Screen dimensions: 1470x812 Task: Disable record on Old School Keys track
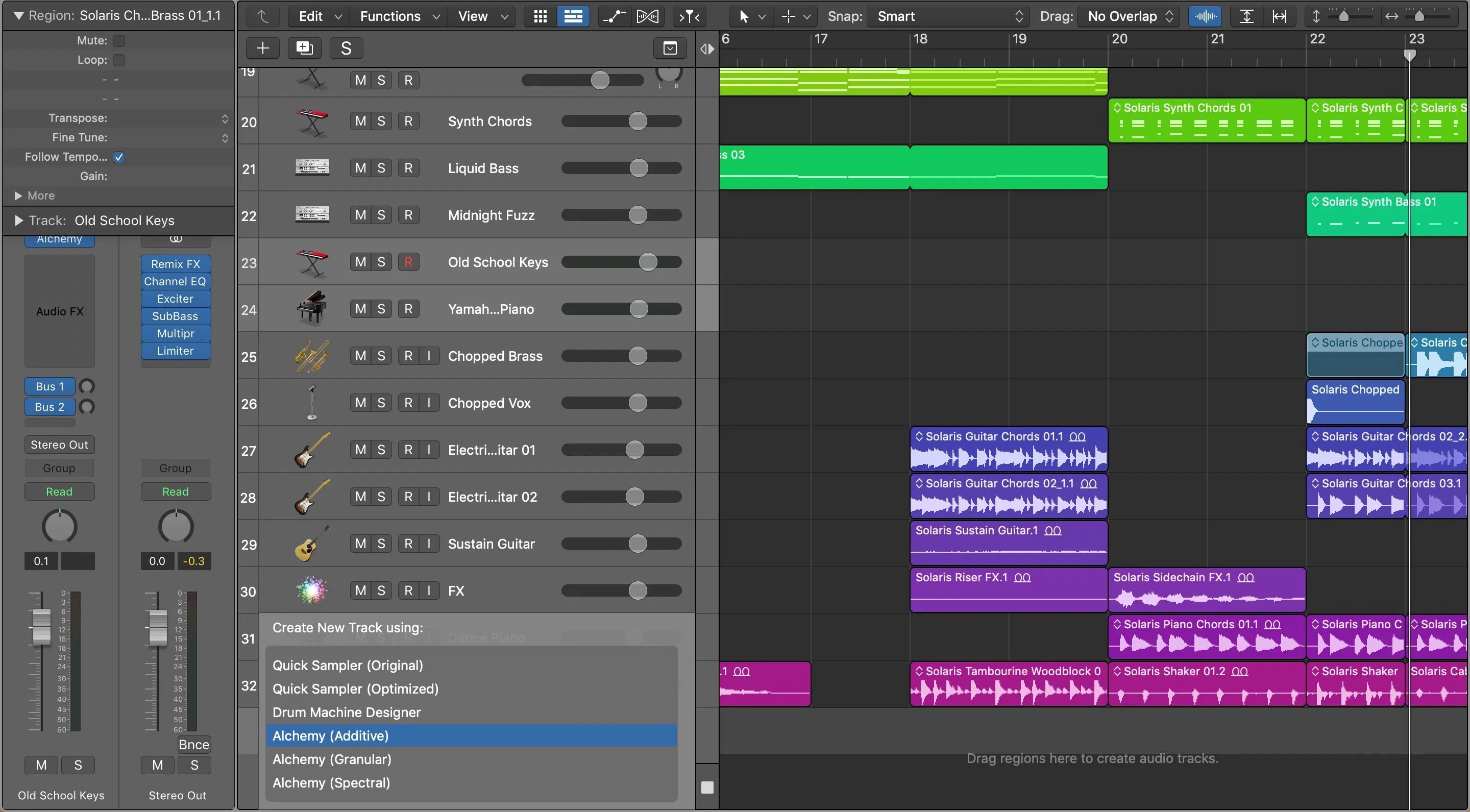(x=408, y=262)
